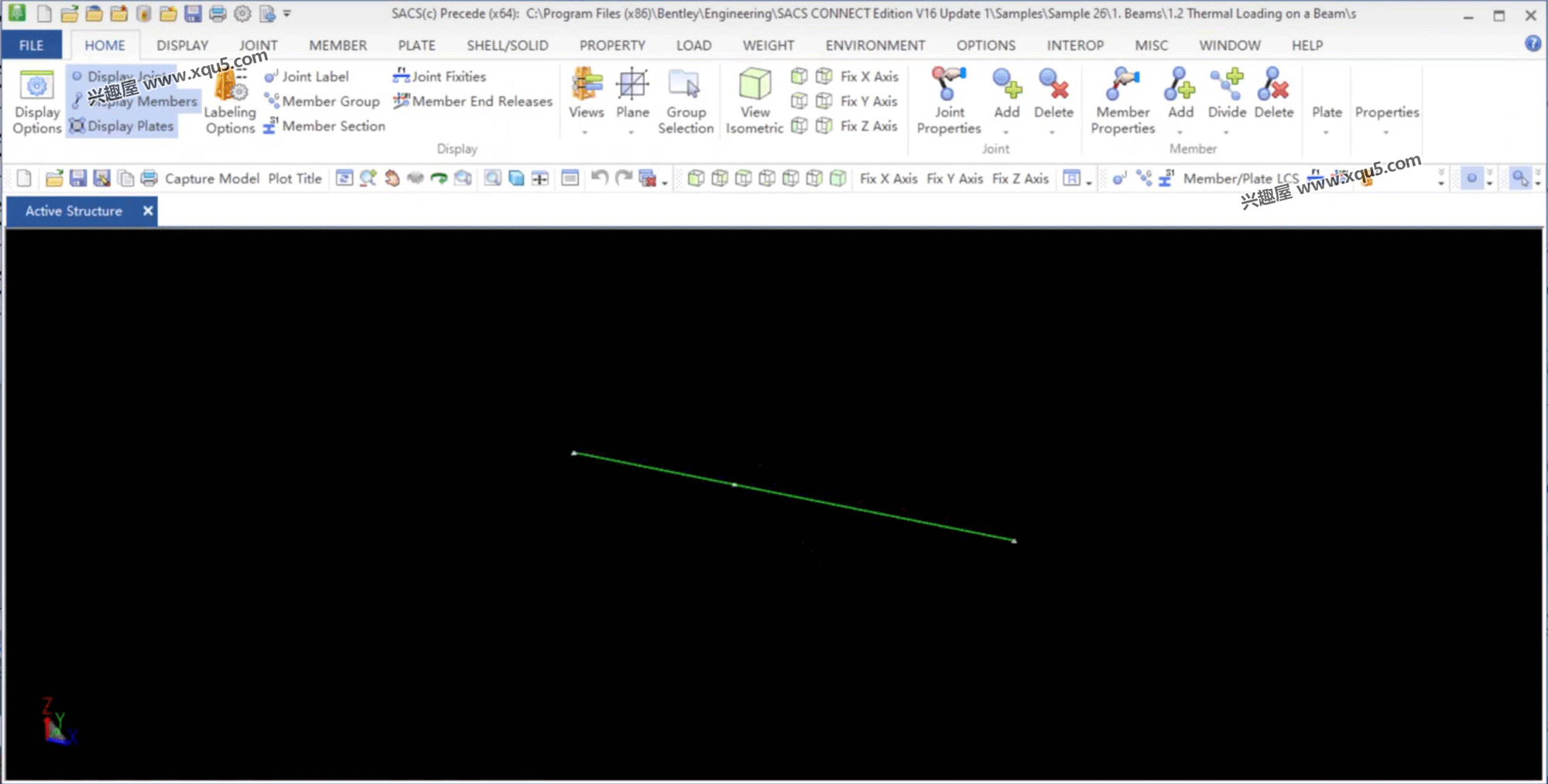This screenshot has height=784, width=1548.
Task: Open the dropdown arrow under member Divide
Action: (1226, 132)
